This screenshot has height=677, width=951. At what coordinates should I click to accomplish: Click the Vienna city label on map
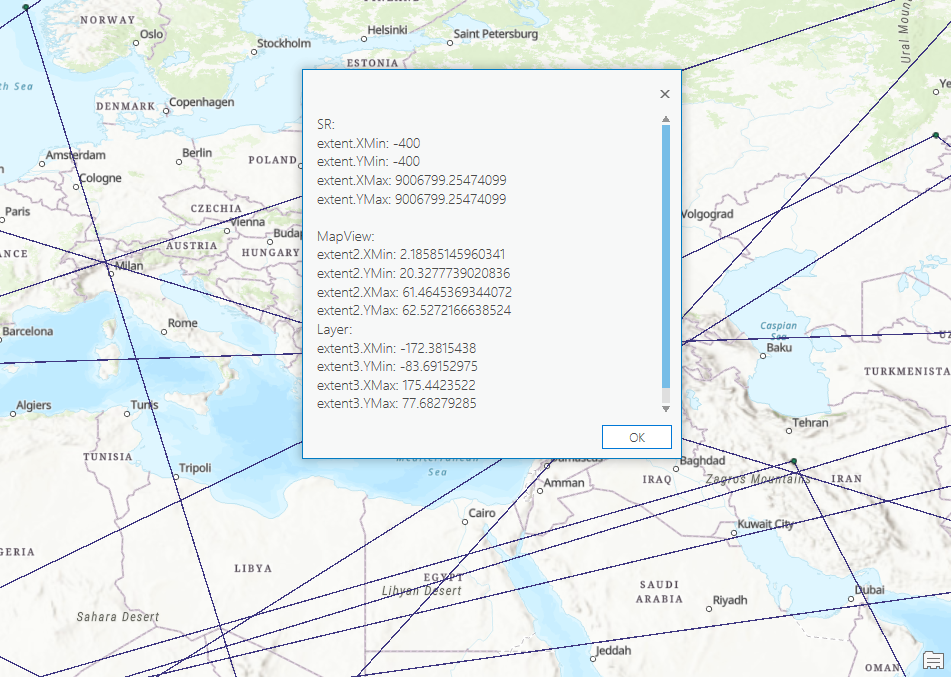click(x=247, y=222)
